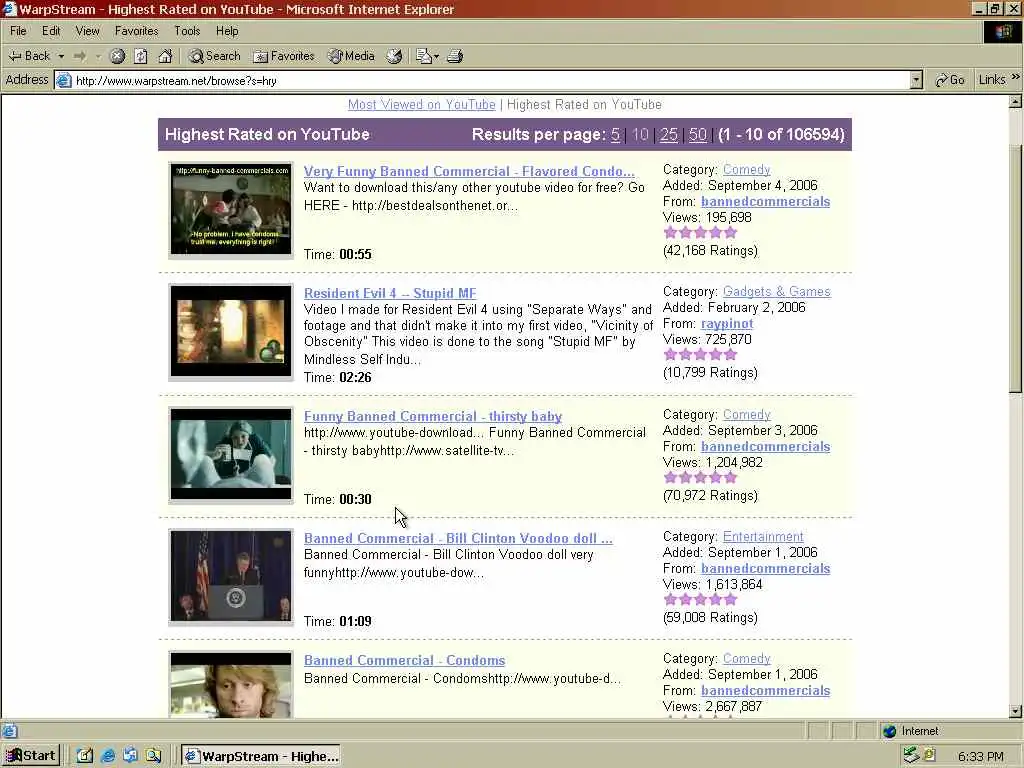This screenshot has width=1024, height=768.
Task: Open the History toolbar icon
Action: (394, 56)
